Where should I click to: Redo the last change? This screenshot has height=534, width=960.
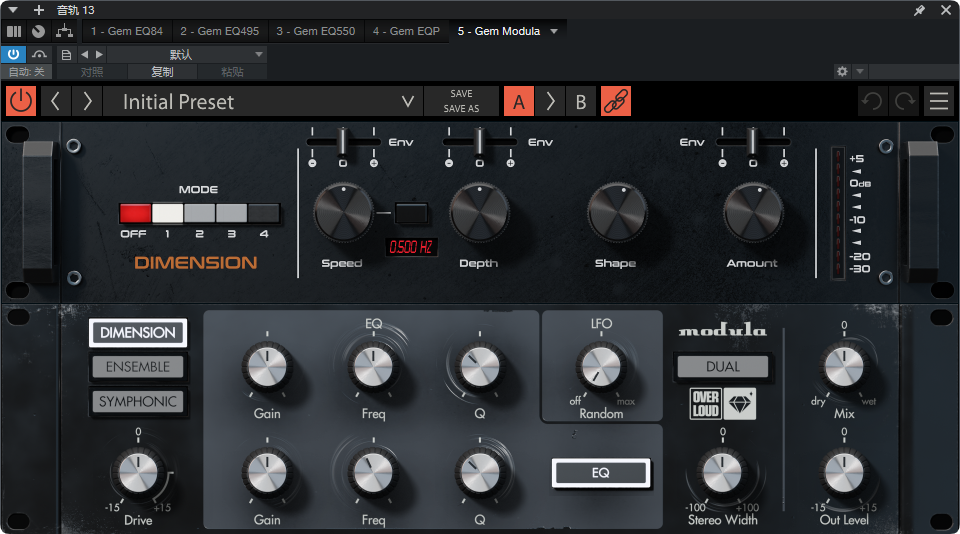(x=905, y=101)
